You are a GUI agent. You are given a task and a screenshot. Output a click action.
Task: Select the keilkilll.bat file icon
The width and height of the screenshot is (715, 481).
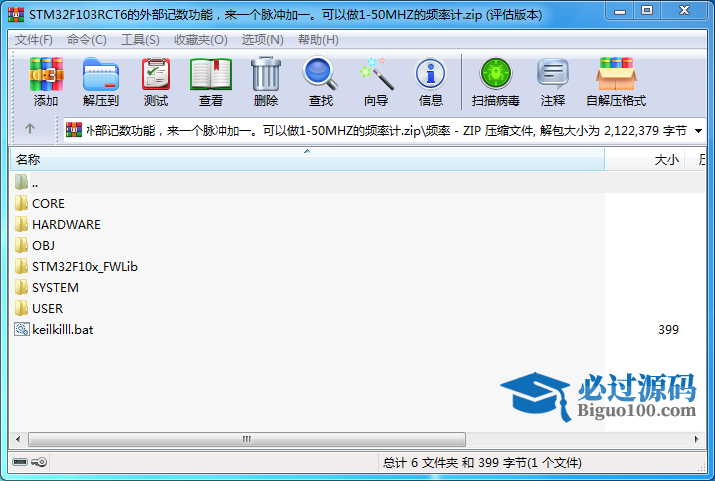21,329
